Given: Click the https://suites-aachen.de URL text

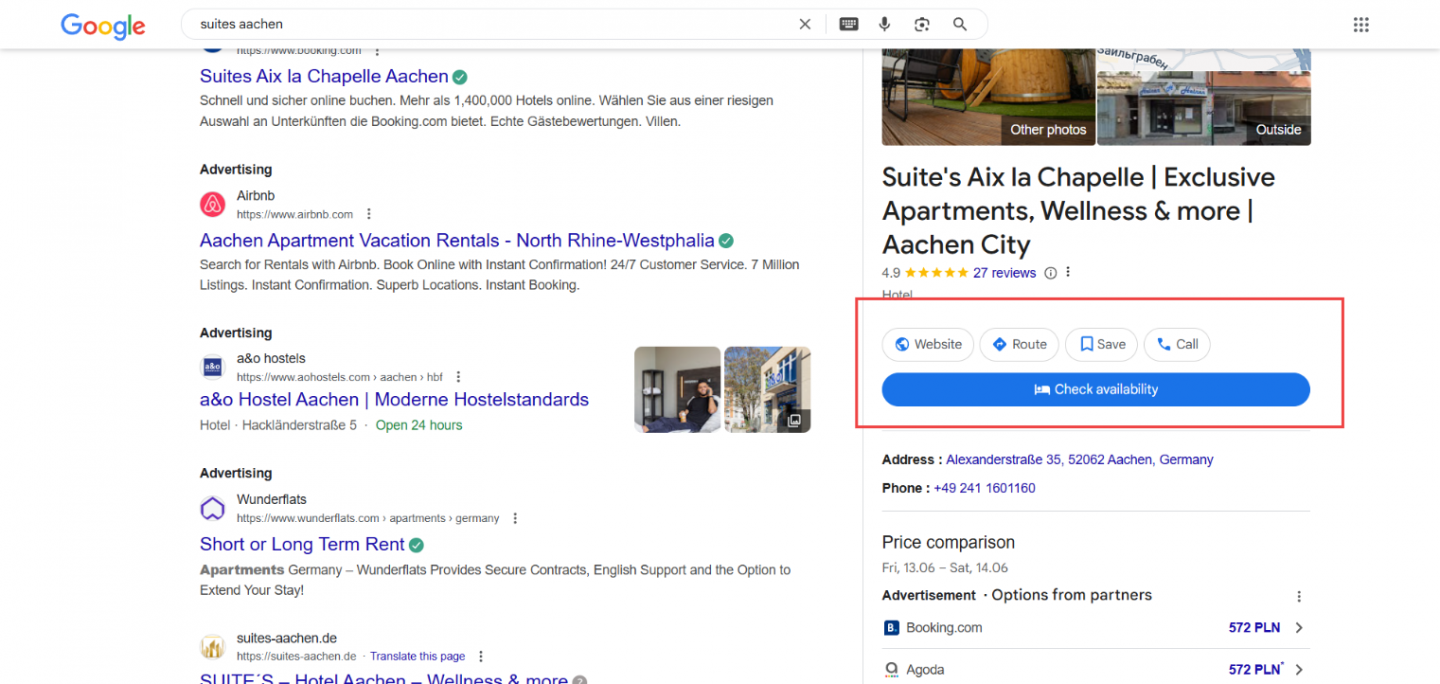Looking at the screenshot, I should pyautogui.click(x=296, y=656).
